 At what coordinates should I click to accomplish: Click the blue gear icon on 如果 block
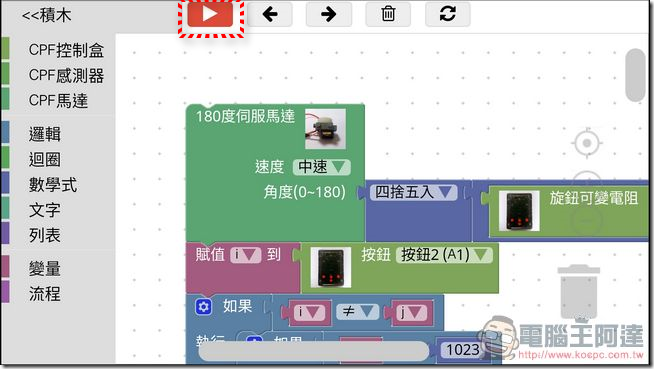pyautogui.click(x=204, y=307)
